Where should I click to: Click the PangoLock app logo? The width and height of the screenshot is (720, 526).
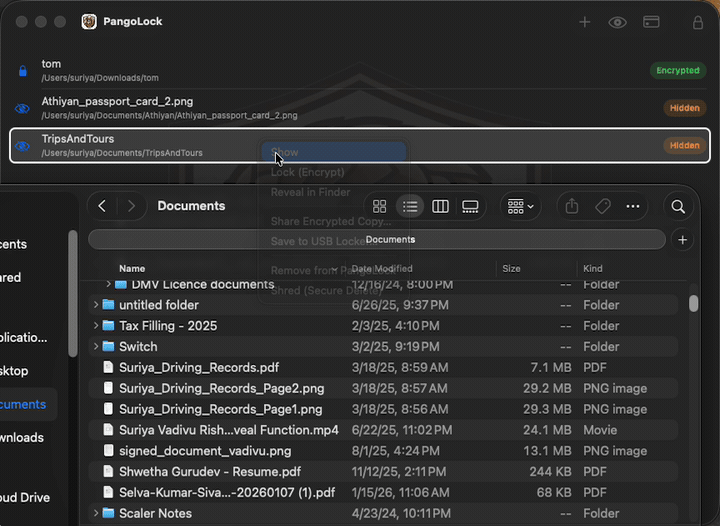click(x=89, y=22)
